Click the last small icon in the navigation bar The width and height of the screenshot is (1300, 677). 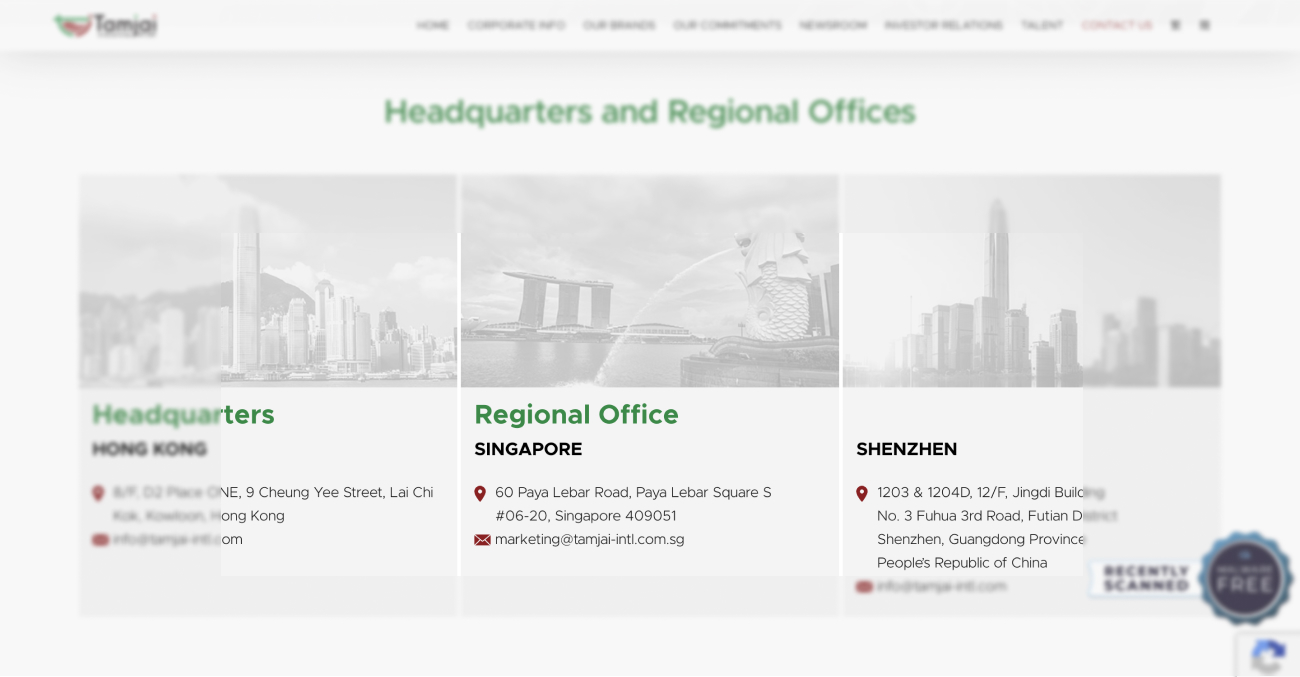point(1204,25)
